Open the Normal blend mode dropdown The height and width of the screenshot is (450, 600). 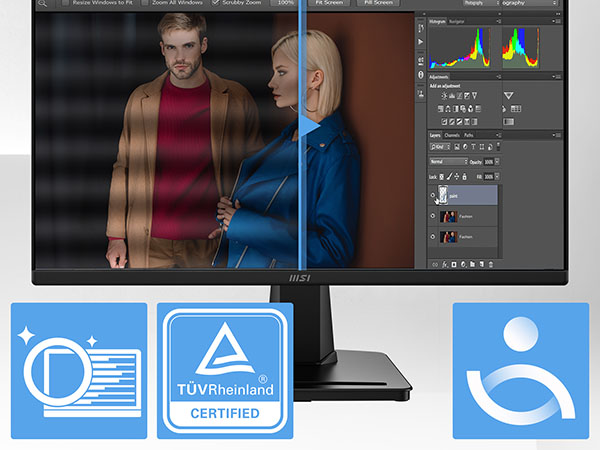coord(449,161)
